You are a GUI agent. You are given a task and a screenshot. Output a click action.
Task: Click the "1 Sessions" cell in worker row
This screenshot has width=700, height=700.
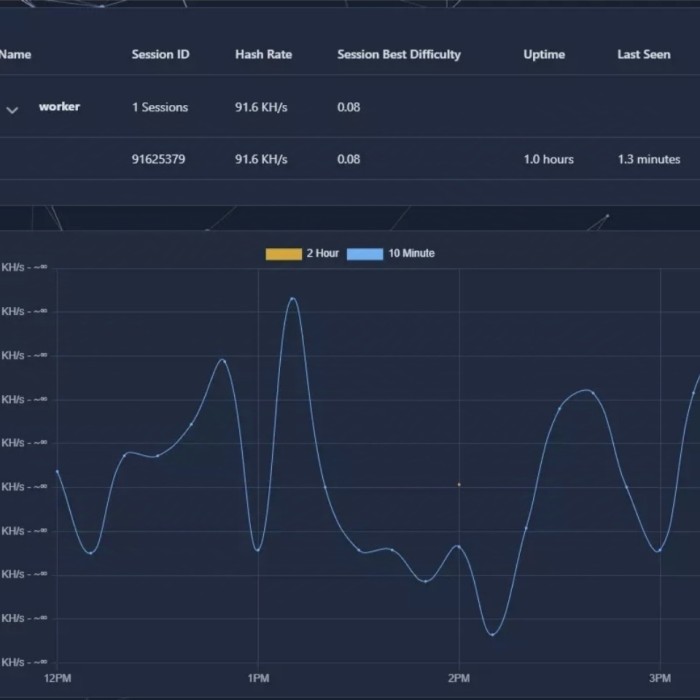(160, 107)
